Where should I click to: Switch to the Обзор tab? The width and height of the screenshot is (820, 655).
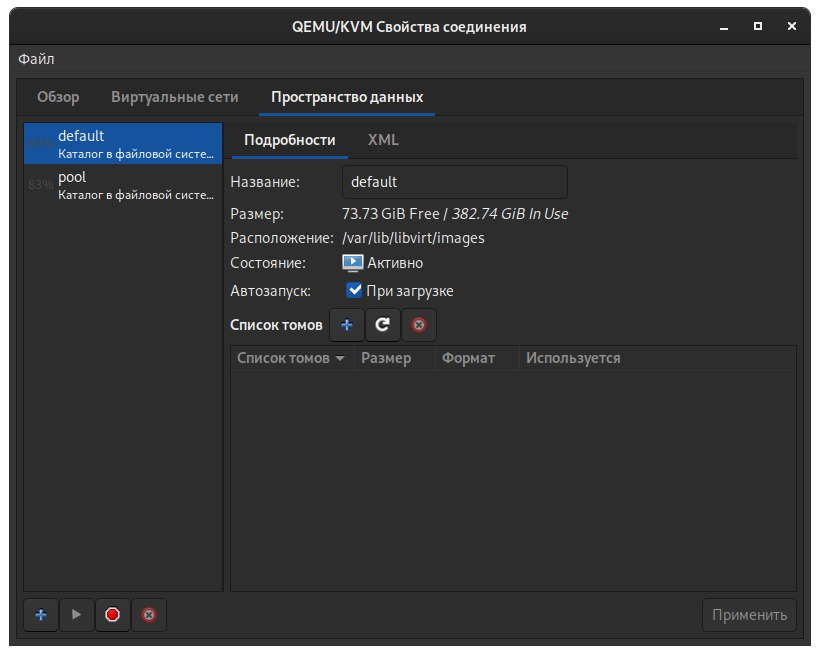[x=58, y=97]
